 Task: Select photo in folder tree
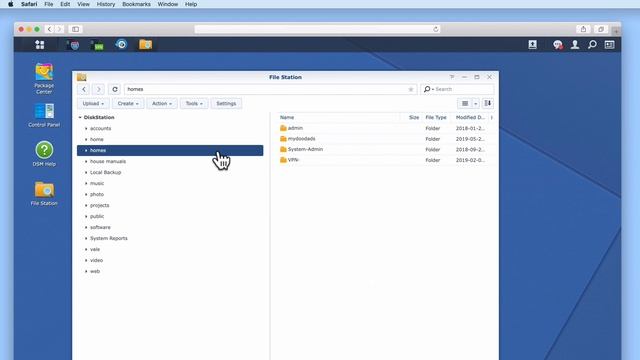(97, 195)
